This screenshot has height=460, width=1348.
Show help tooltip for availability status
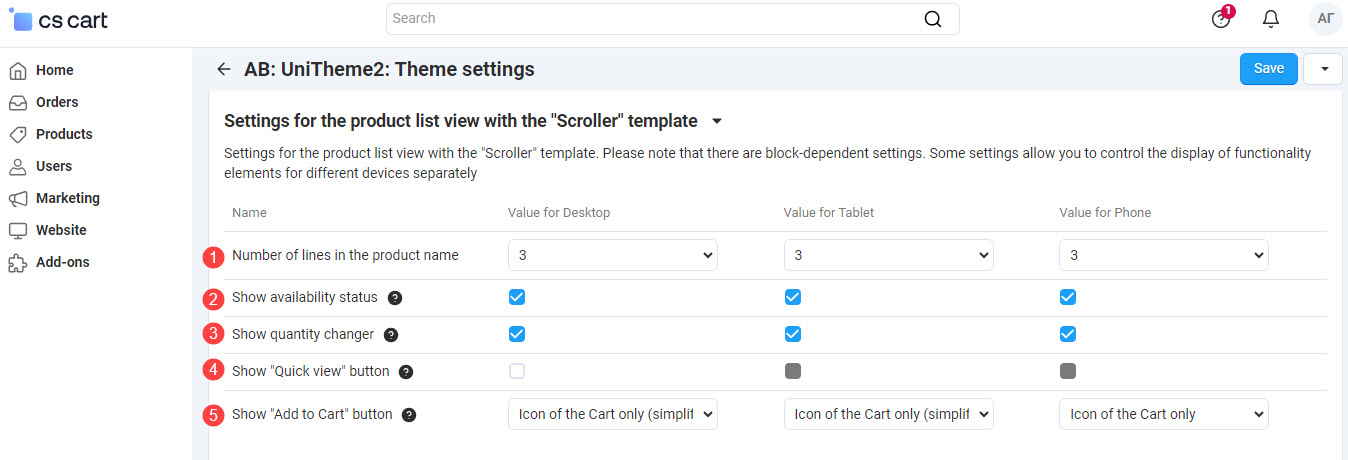tap(395, 297)
